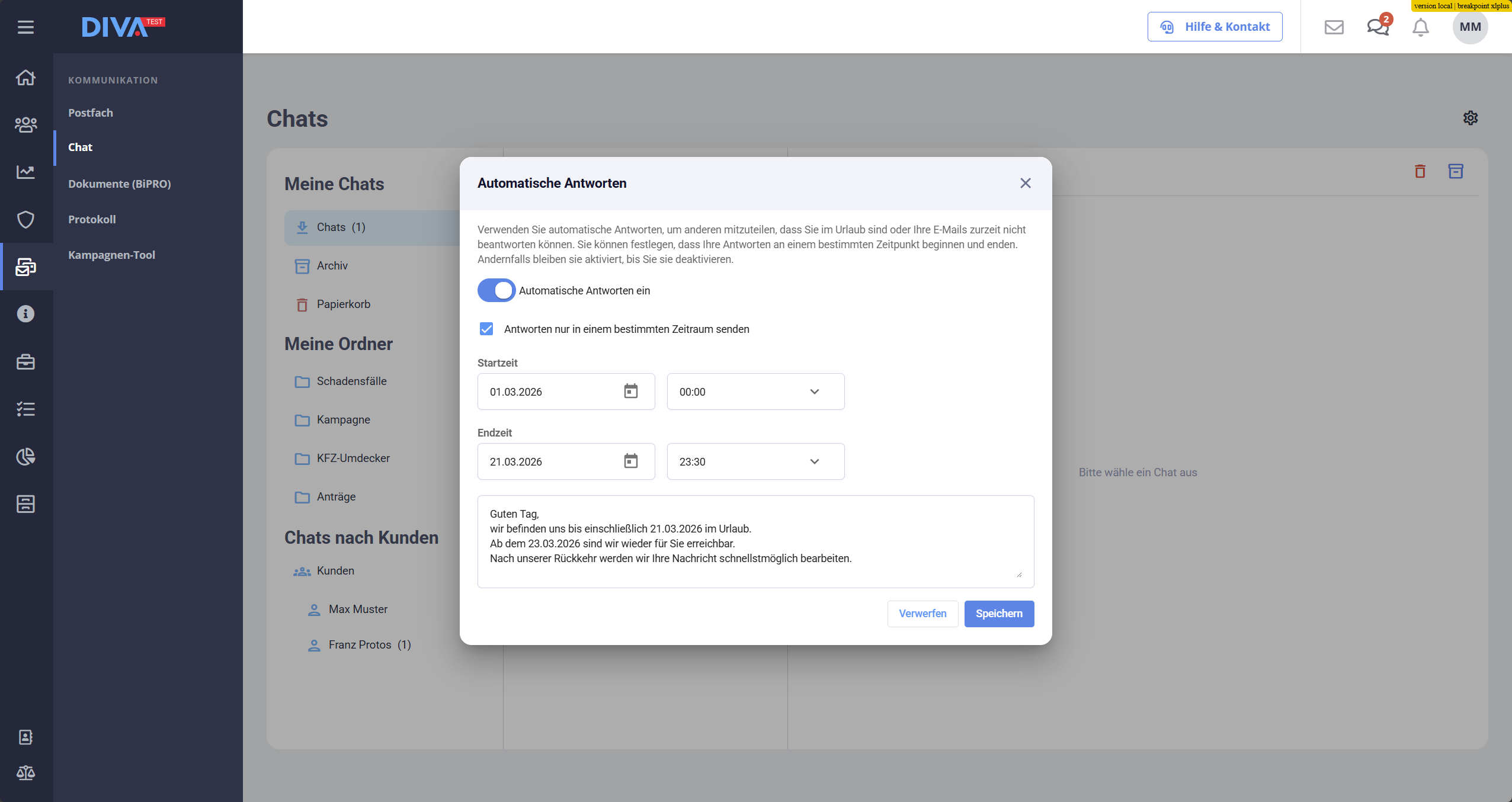Click the red delete trash icon
Viewport: 1512px width, 802px height.
pyautogui.click(x=1420, y=171)
